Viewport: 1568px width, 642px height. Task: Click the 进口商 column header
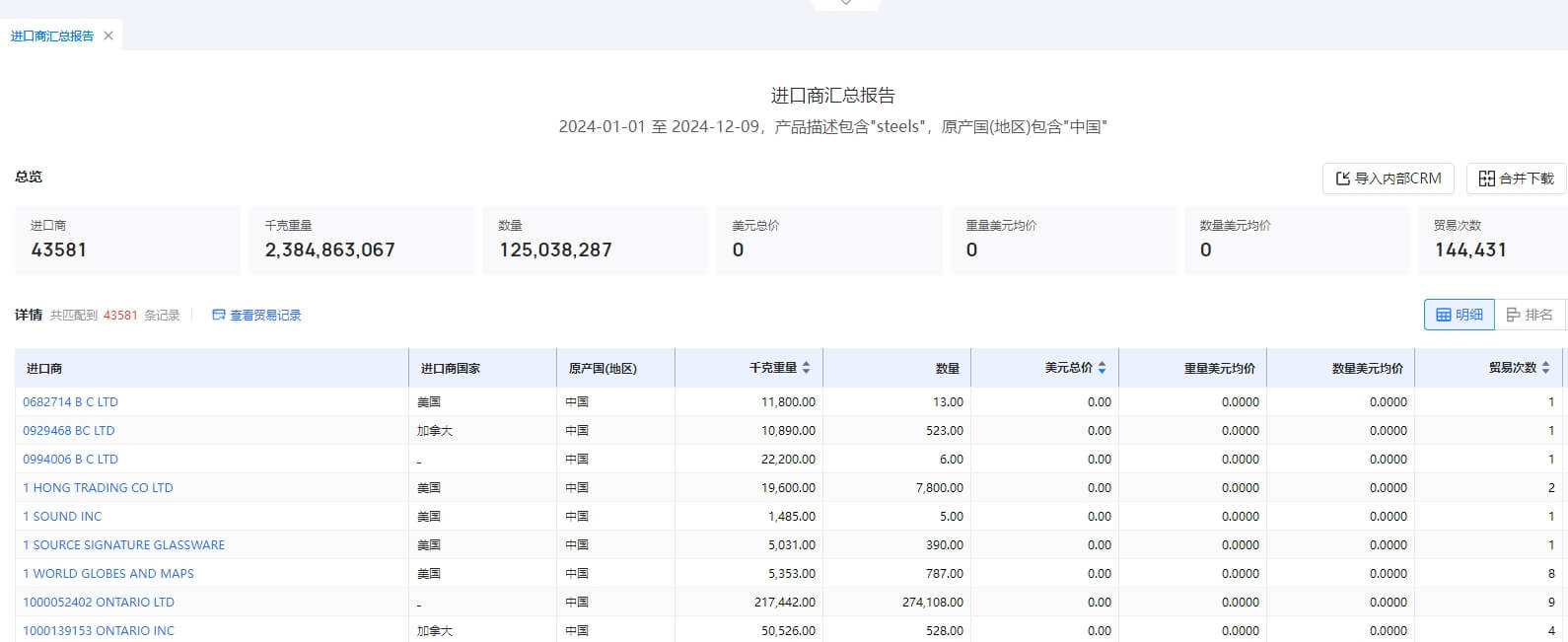coord(212,368)
